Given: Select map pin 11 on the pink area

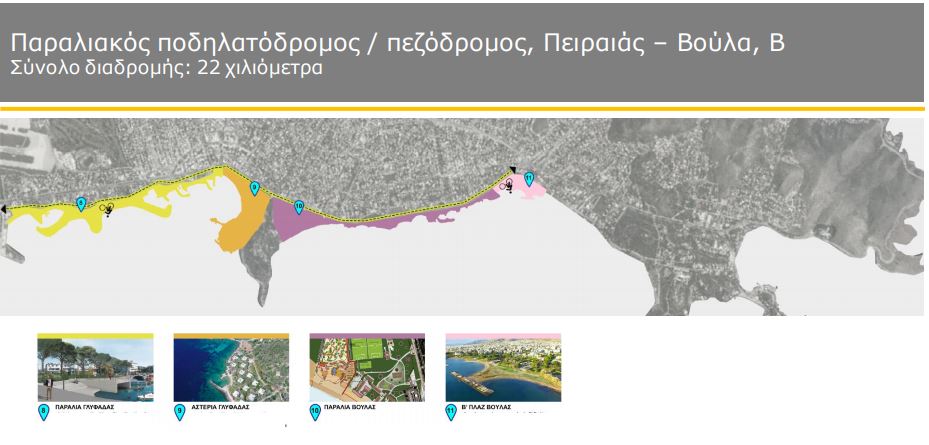Looking at the screenshot, I should tap(529, 180).
